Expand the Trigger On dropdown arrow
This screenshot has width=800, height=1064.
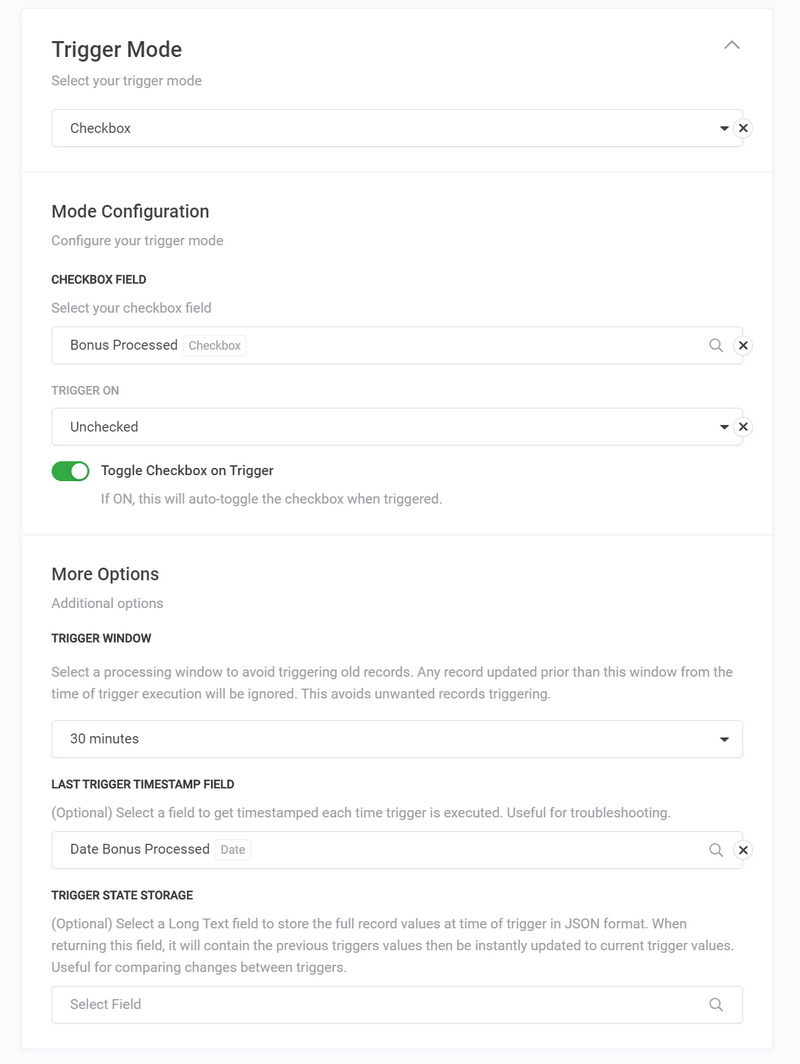click(x=724, y=427)
